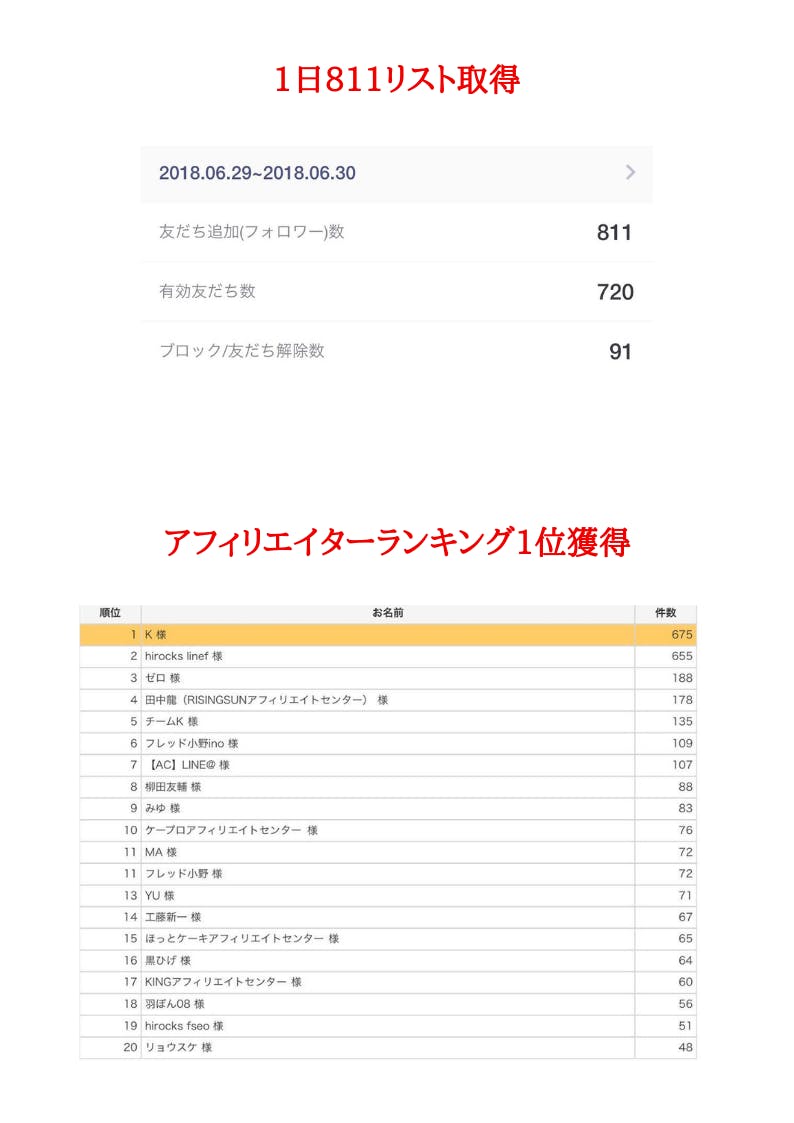The width and height of the screenshot is (794, 1123).
Task: Click the 友だち追加(フォロワー)数 row
Action: 395,232
